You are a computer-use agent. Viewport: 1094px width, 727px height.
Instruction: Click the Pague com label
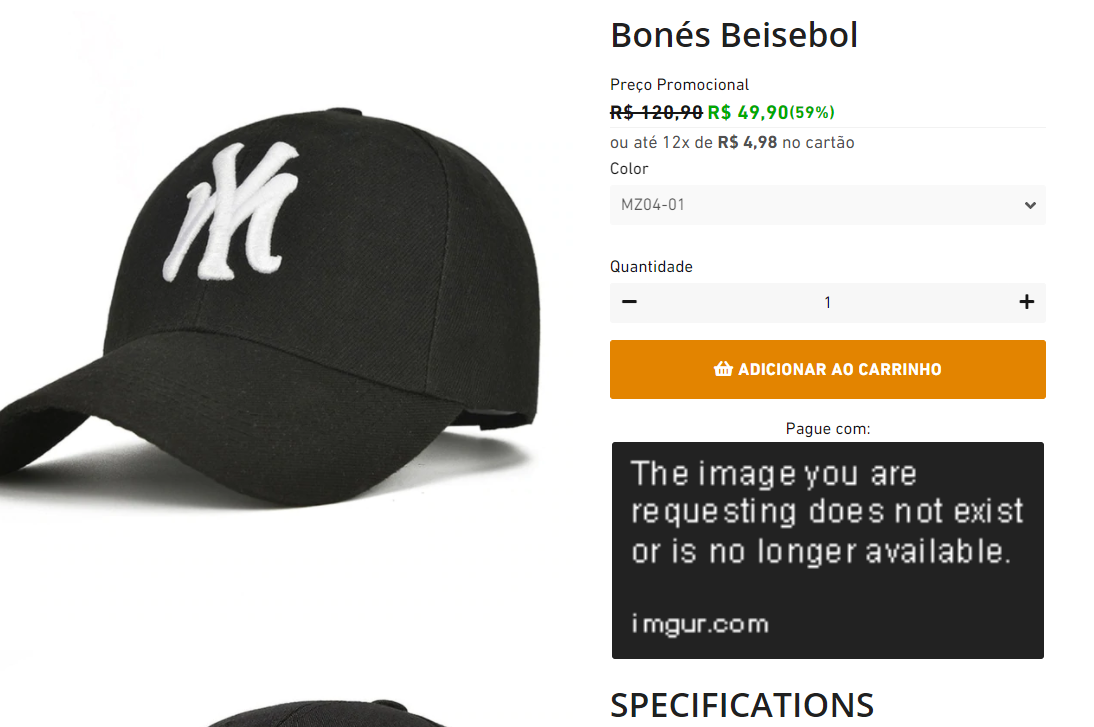(x=827, y=428)
